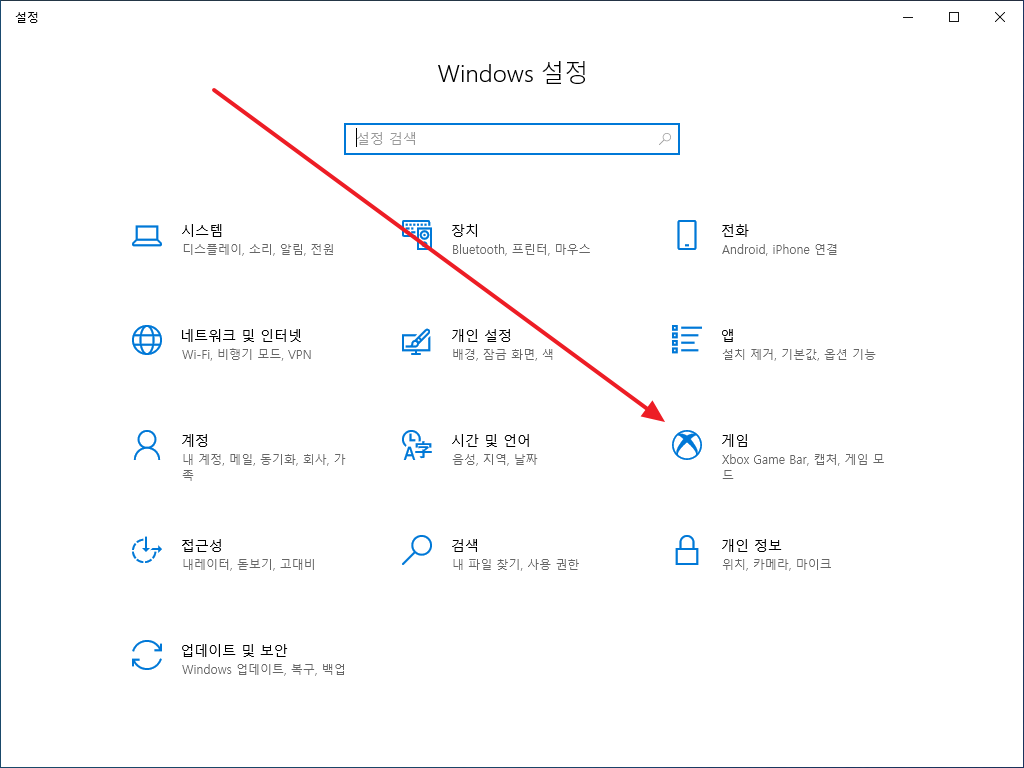This screenshot has height=768, width=1024.
Task: Click description 'Android, iPhone 연결'
Action: 780,249
